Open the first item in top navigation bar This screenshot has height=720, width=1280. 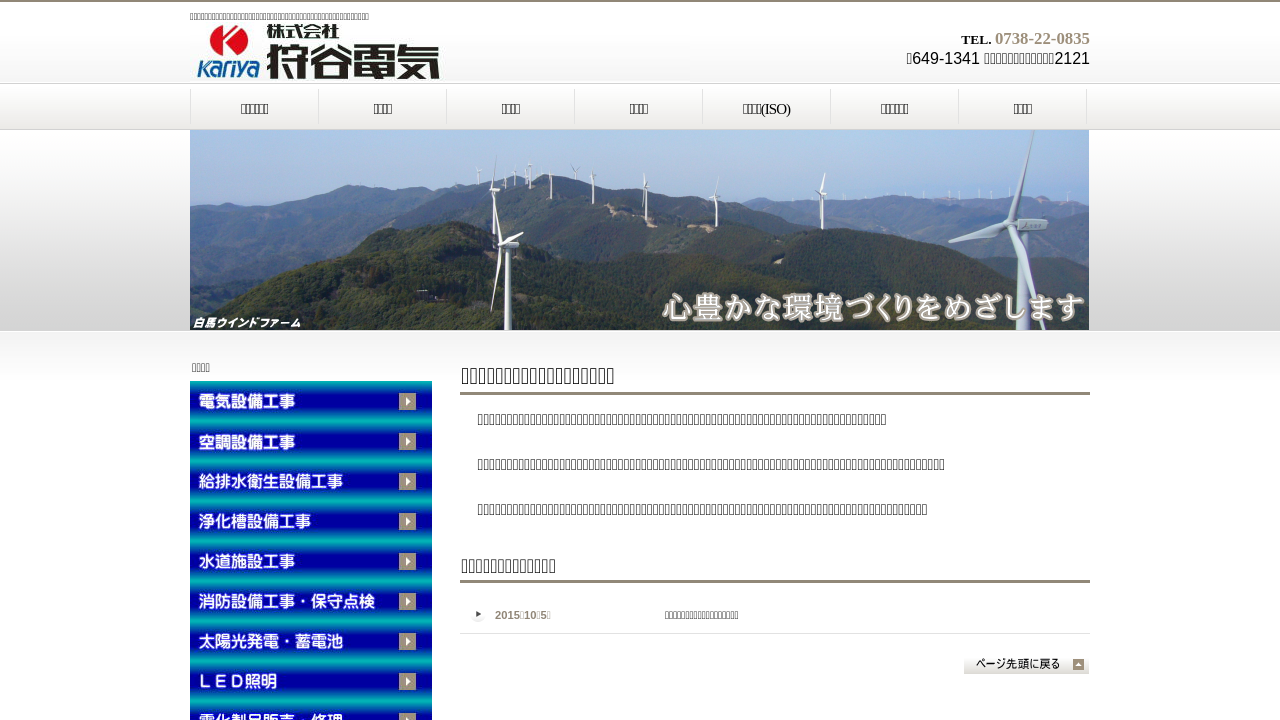(254, 108)
